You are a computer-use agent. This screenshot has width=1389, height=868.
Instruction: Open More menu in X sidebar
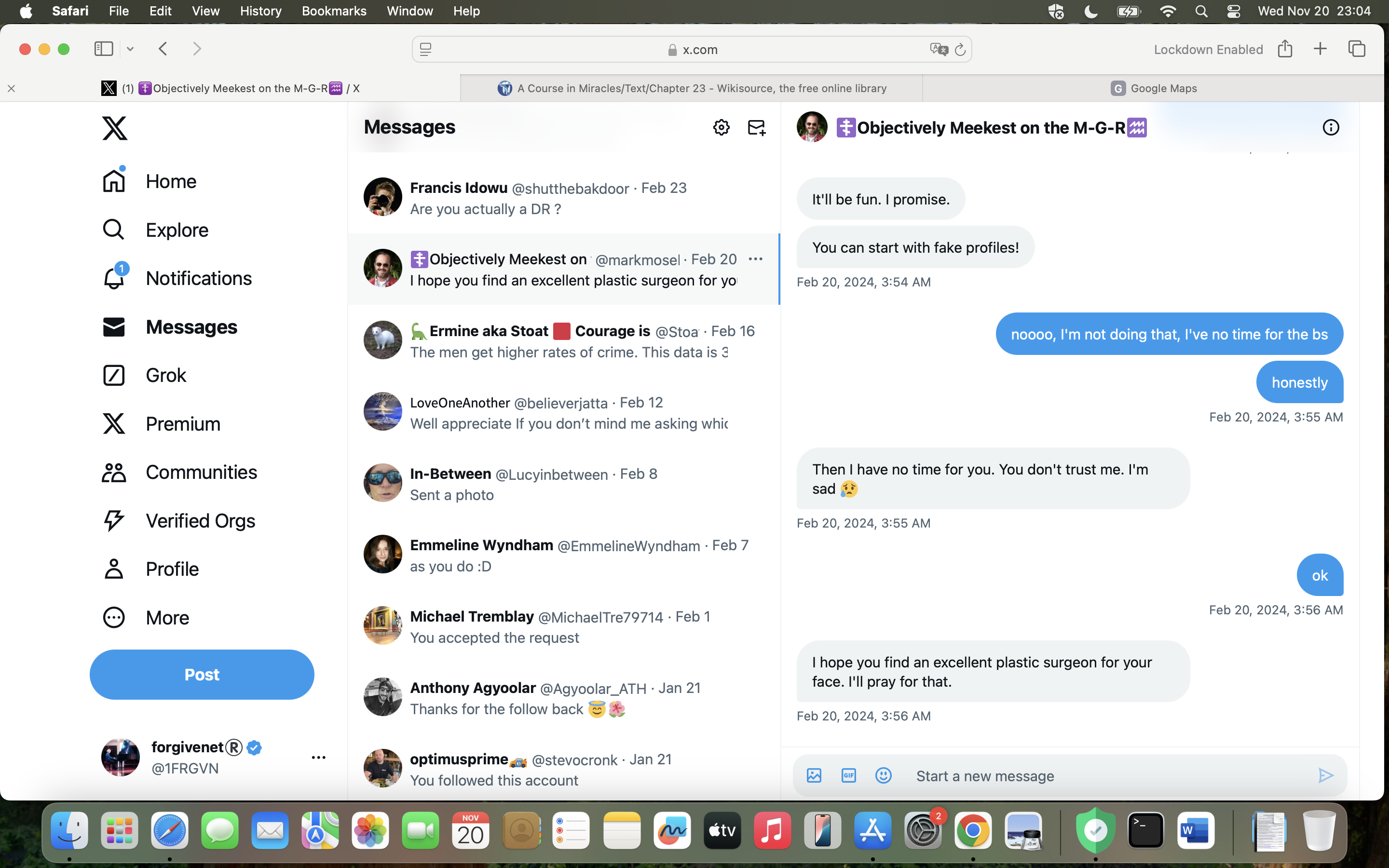pos(145,618)
